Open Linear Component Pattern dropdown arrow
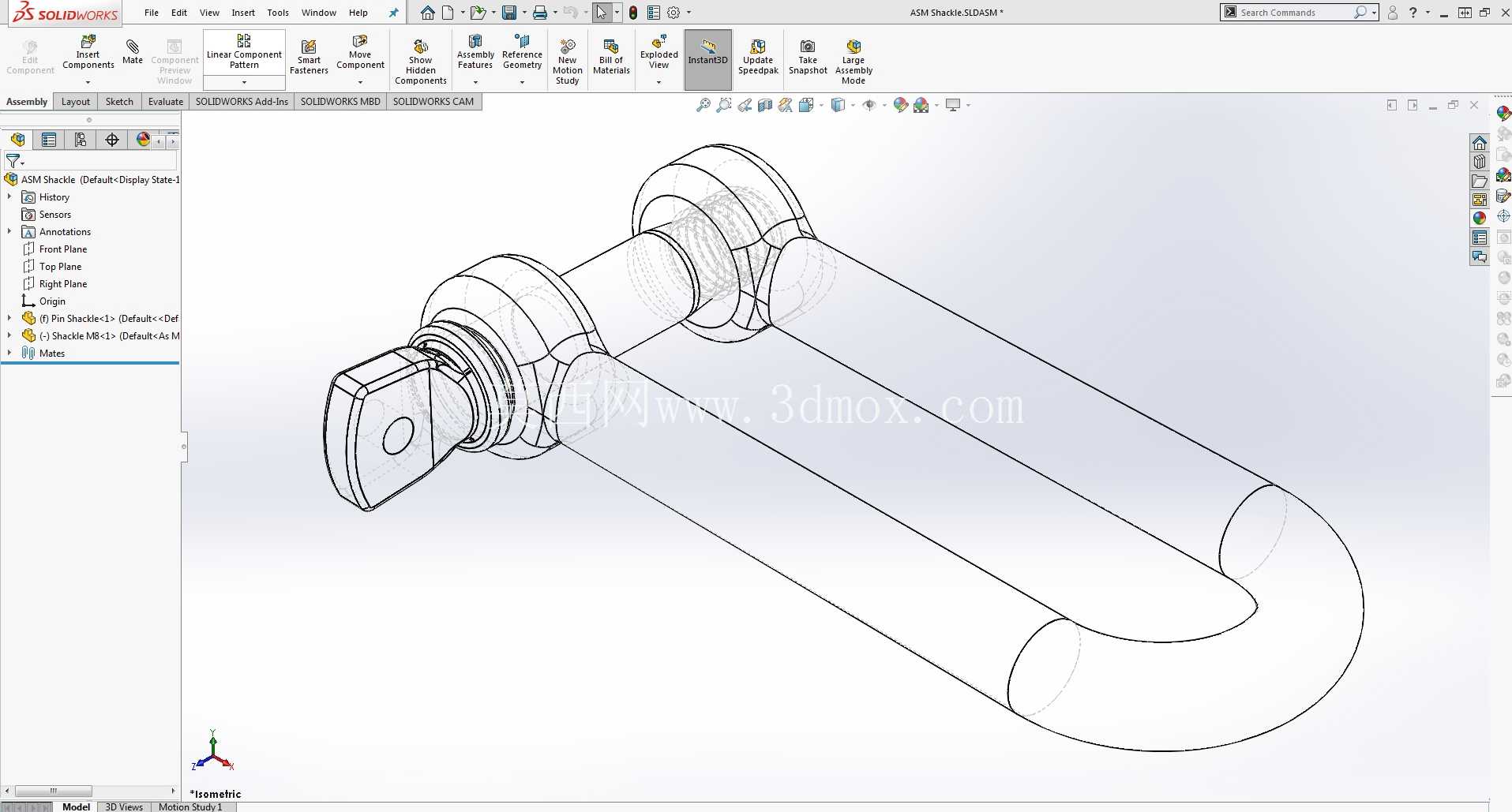Viewport: 1512px width, 812px height. tap(244, 82)
